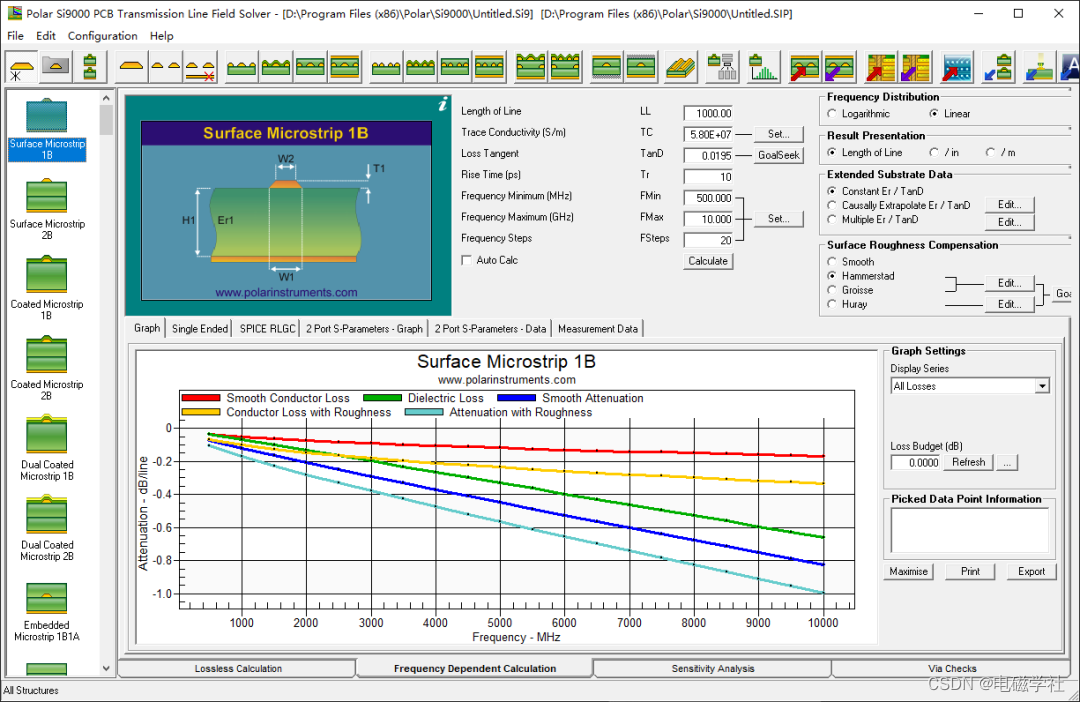The width and height of the screenshot is (1080, 702).
Task: Click the structure icon with purple arrow
Action: 840,68
